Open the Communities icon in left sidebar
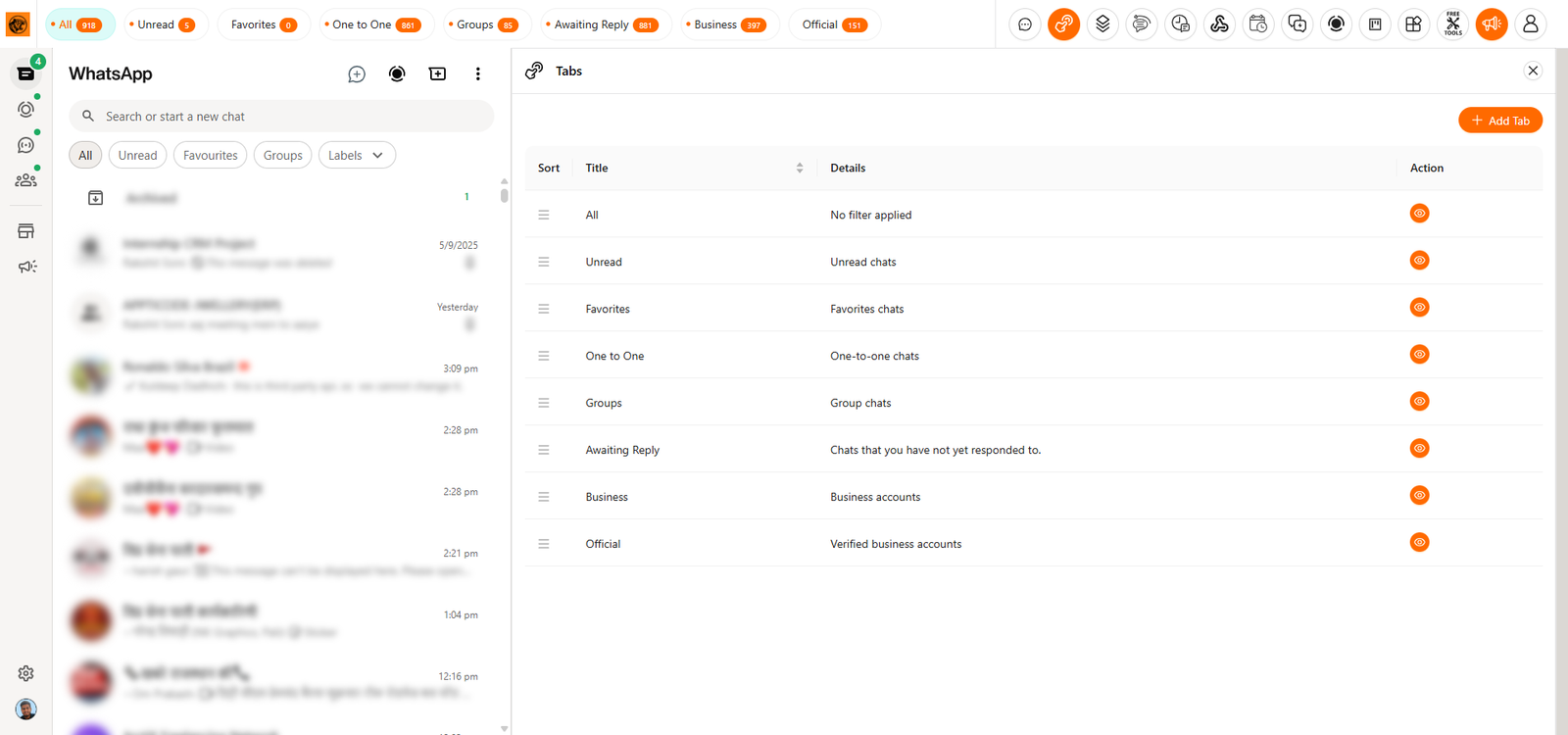Viewport: 1568px width, 735px height. click(x=26, y=180)
